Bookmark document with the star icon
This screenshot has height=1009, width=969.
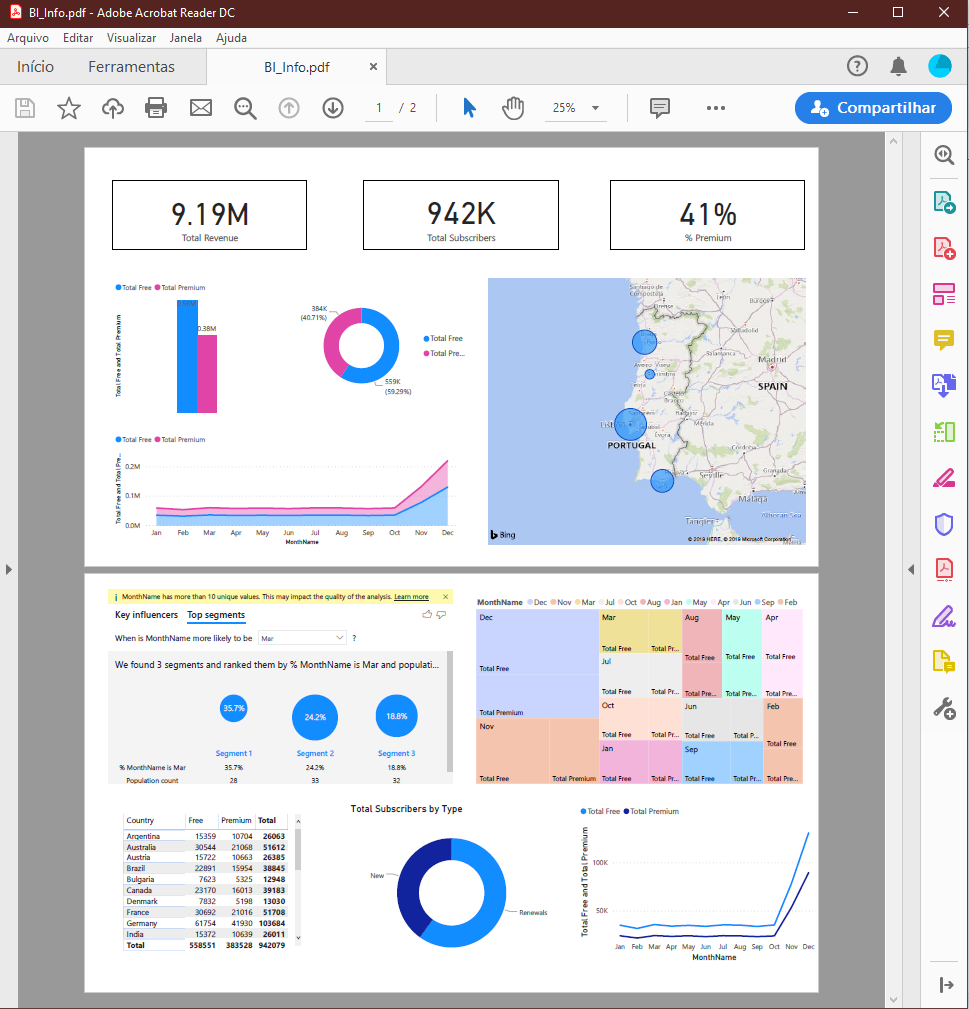tap(69, 108)
